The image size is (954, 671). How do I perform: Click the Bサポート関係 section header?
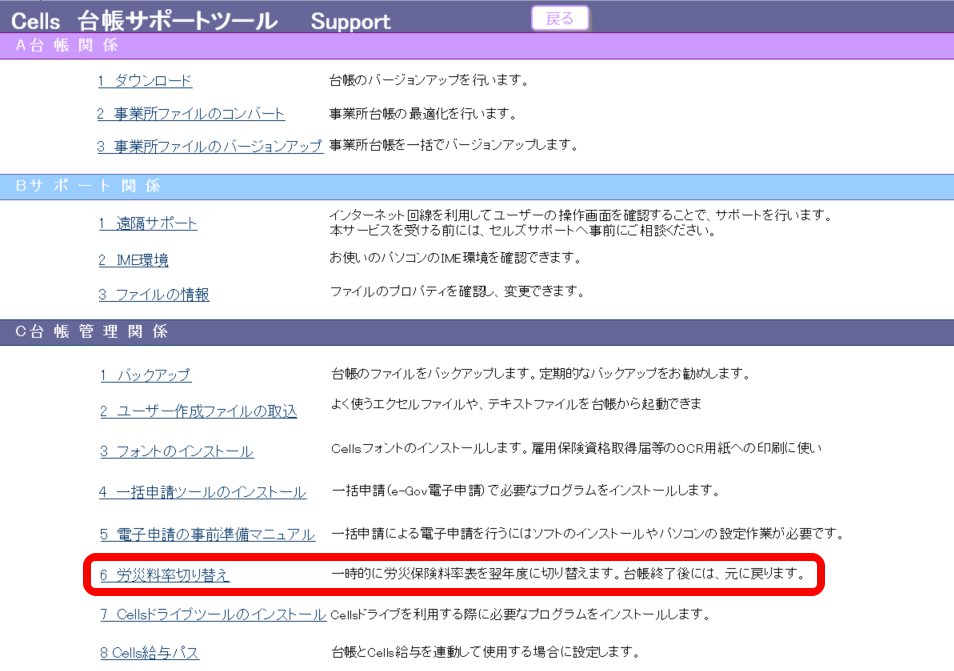coord(477,186)
